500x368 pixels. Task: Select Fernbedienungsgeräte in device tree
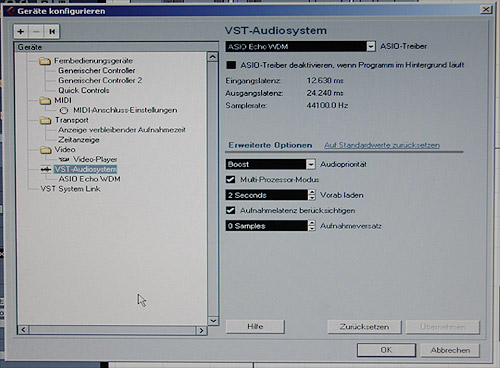click(93, 61)
